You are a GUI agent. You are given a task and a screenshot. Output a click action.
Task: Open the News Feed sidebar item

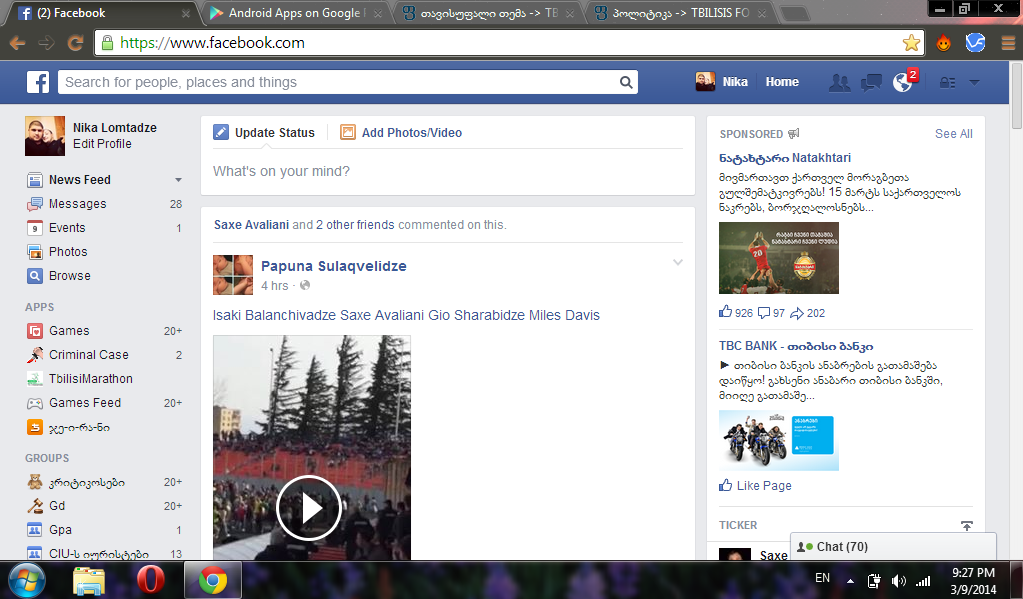80,179
